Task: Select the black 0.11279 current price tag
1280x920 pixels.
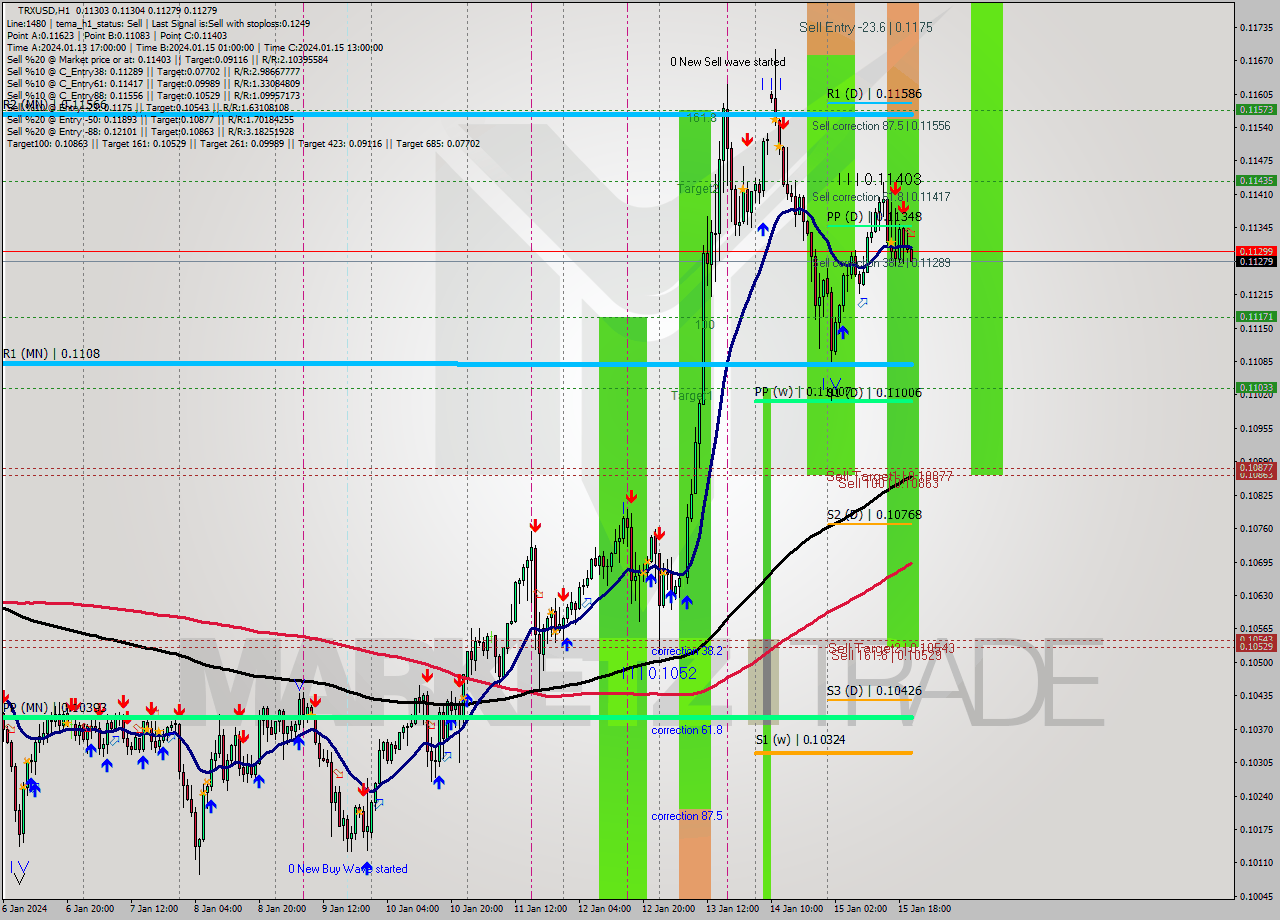Action: pos(1255,261)
